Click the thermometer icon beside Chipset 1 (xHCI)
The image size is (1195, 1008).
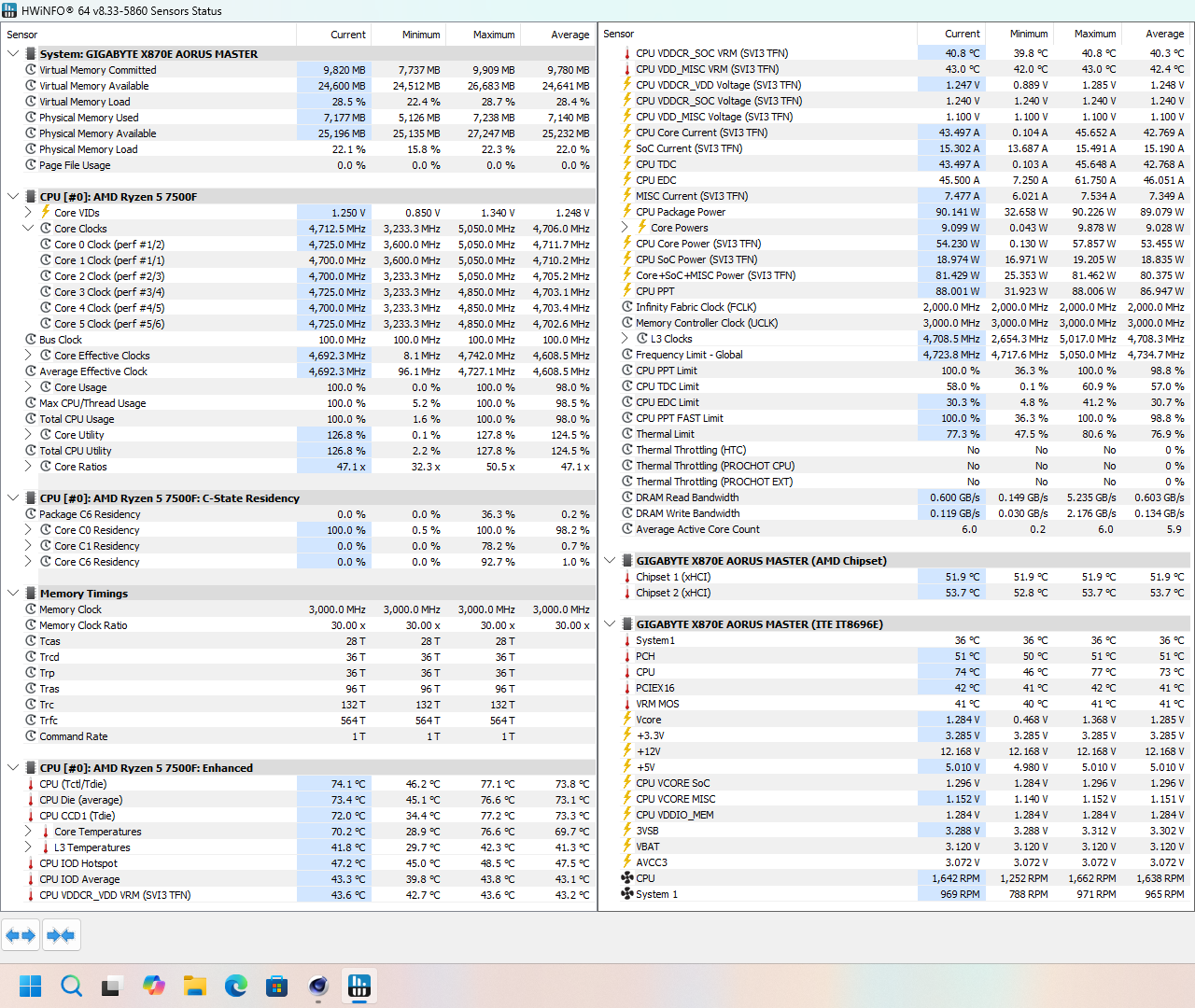[627, 577]
